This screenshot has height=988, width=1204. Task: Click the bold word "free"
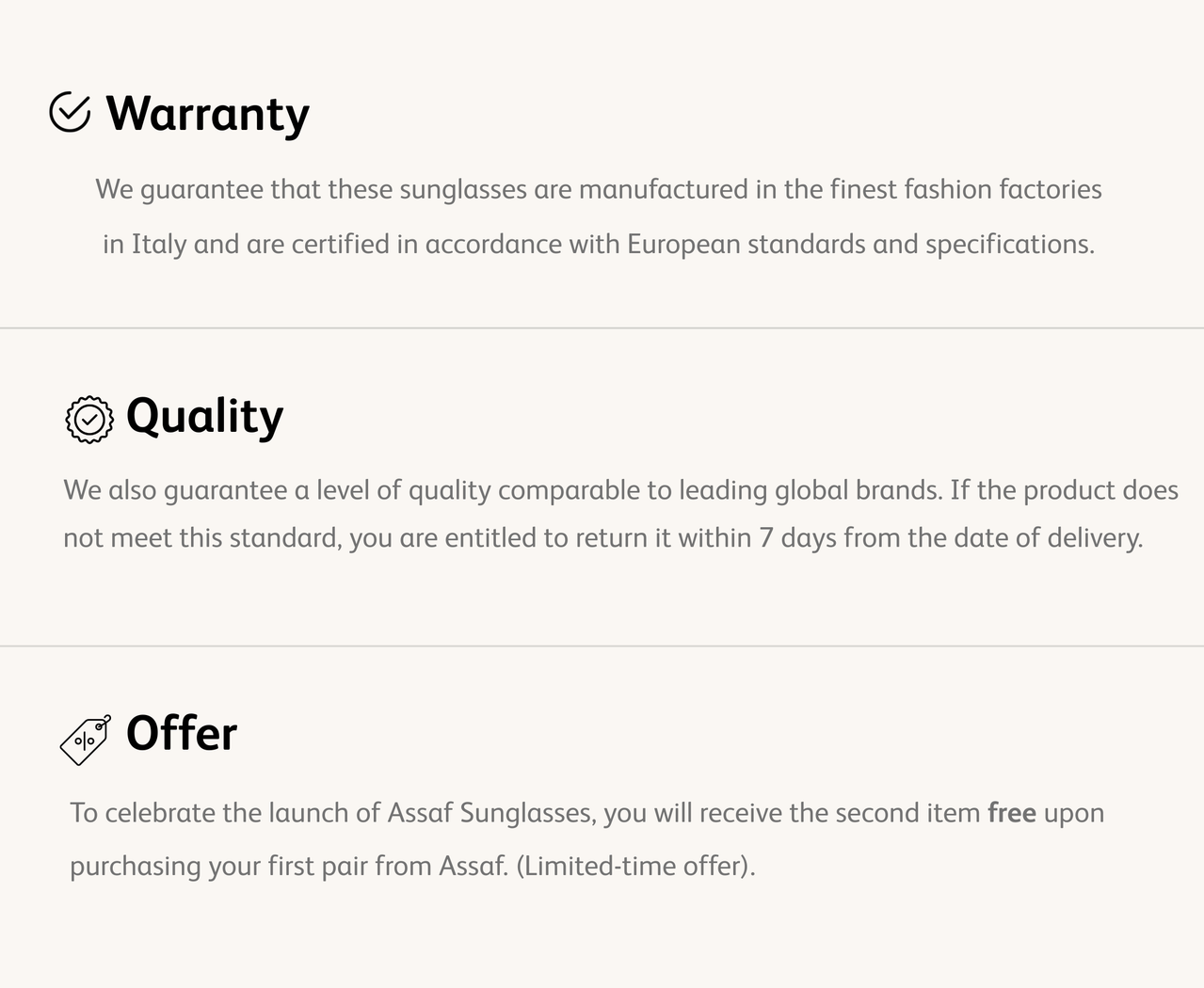coord(1011,813)
